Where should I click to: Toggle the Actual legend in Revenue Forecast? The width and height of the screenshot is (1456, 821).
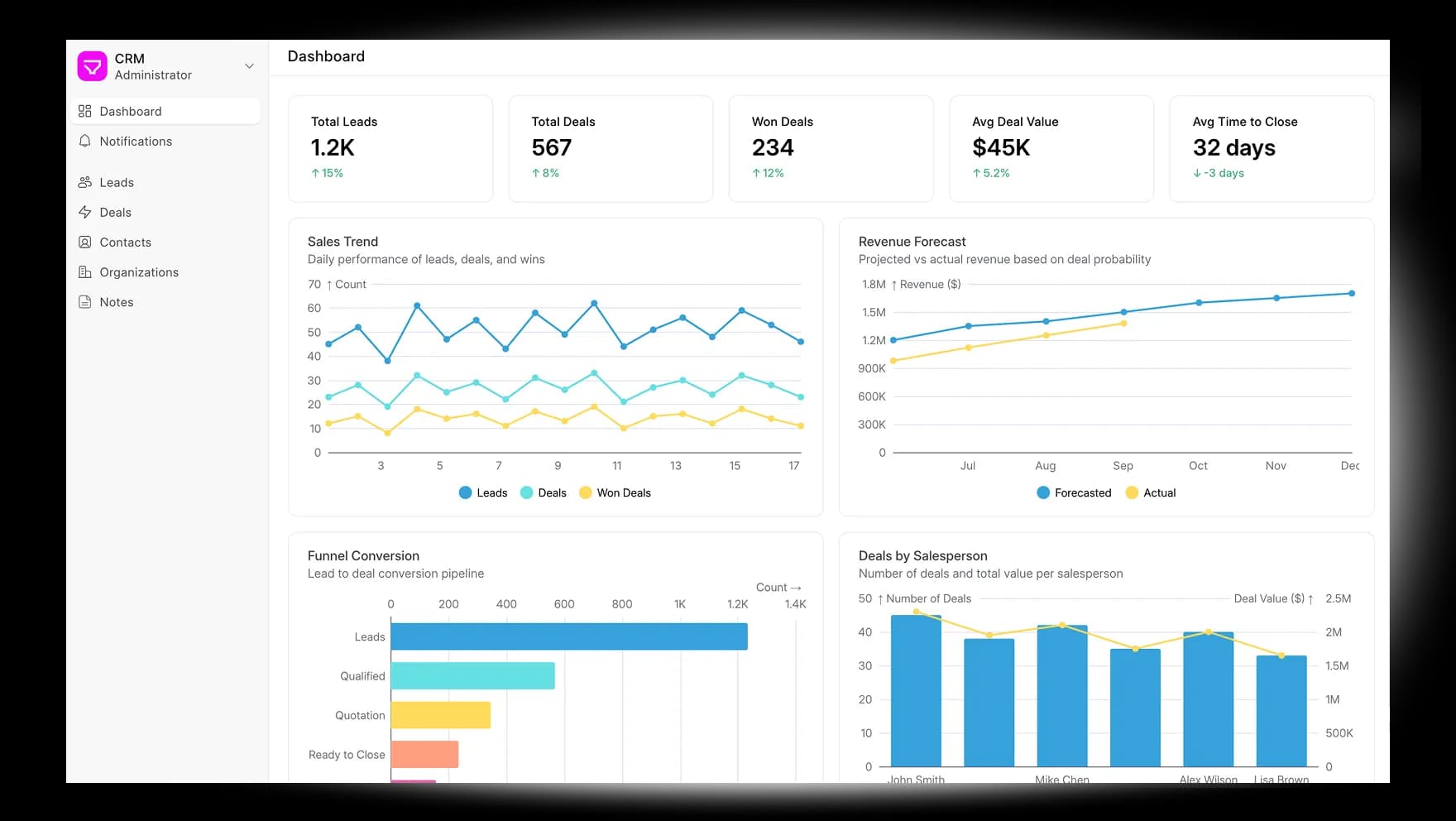tap(1151, 492)
